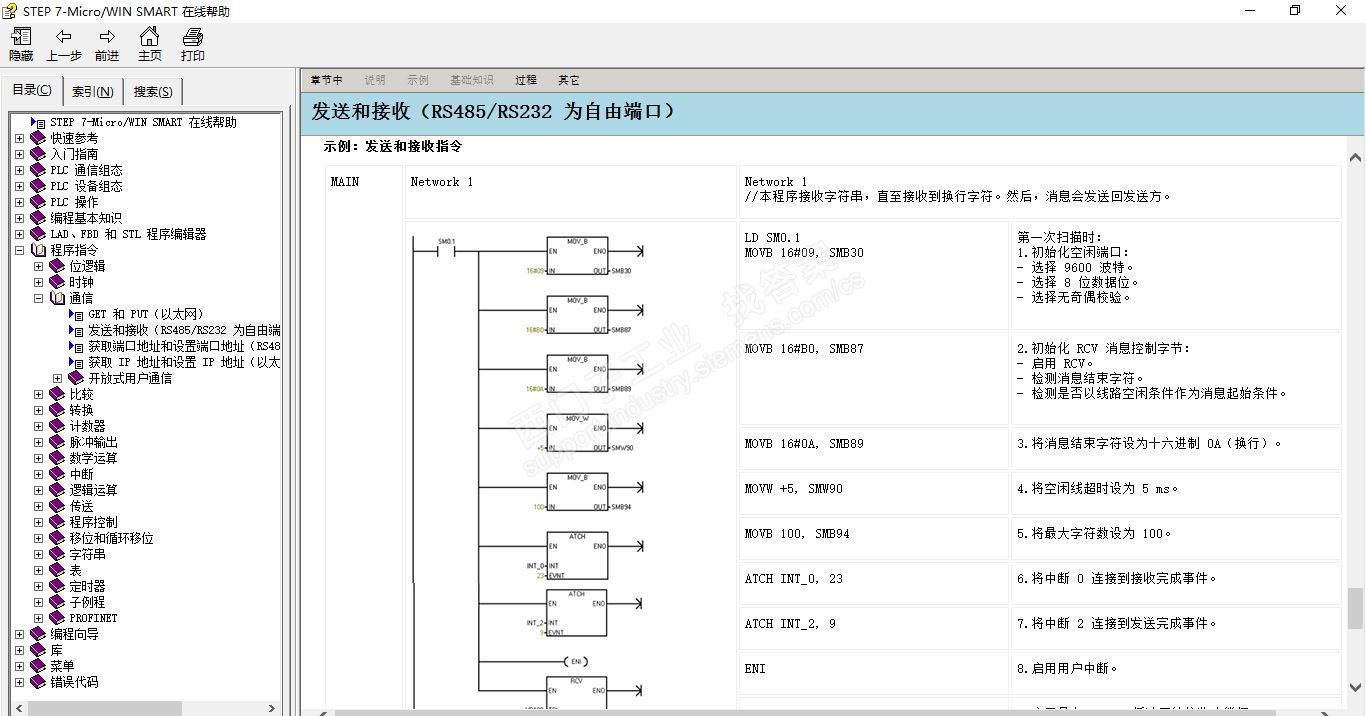Collapse the 程序指令 tree node
Screen dimensions: 1366x716
click(19, 250)
